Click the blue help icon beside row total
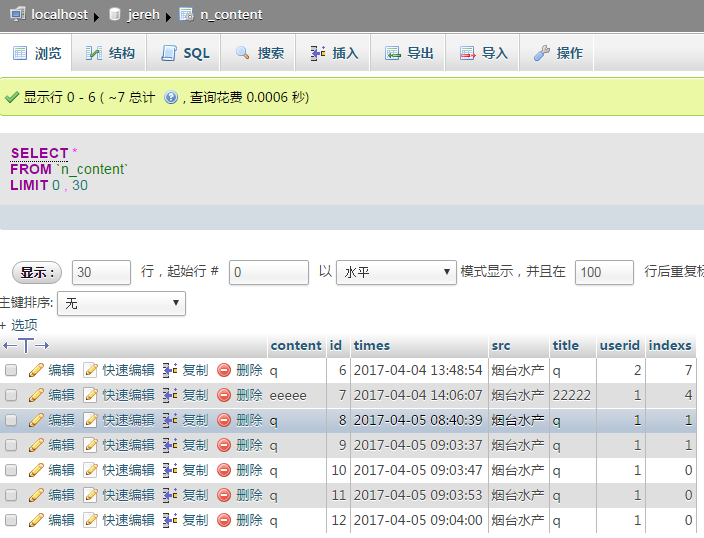704x538 pixels. click(x=171, y=97)
